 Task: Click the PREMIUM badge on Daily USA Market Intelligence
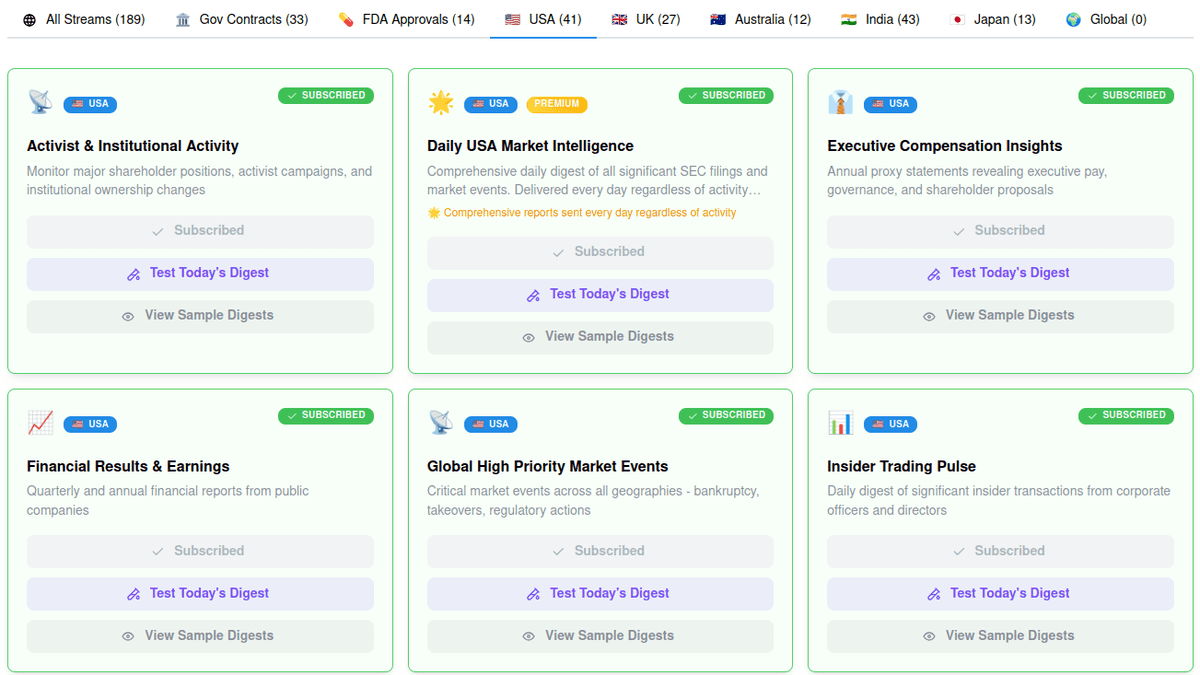pos(556,103)
